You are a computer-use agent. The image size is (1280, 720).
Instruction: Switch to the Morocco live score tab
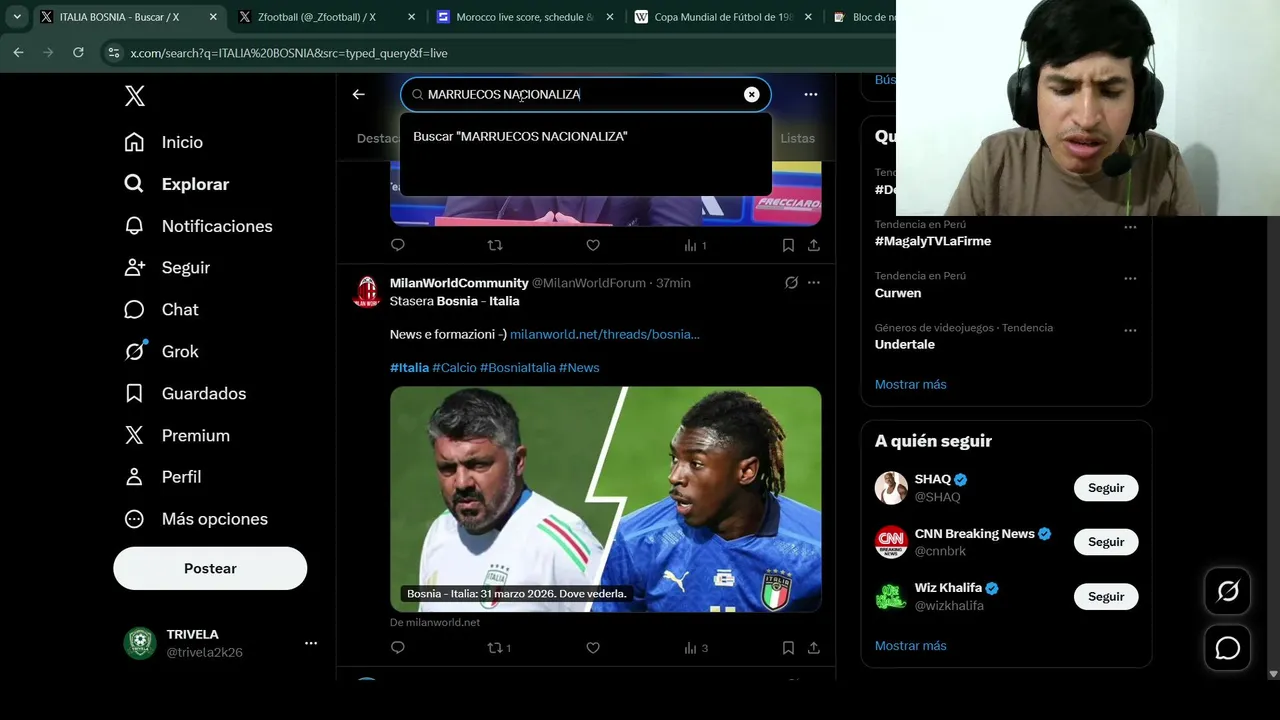524,17
